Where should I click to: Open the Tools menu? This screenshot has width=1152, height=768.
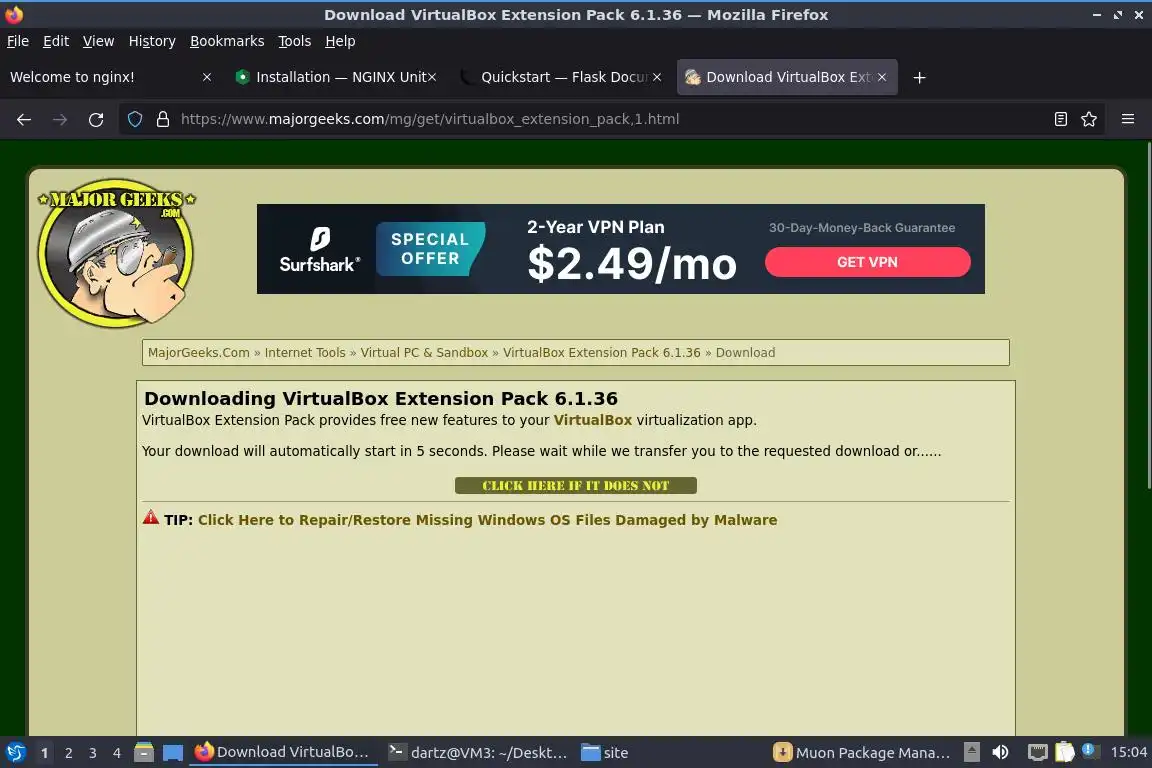click(x=295, y=41)
